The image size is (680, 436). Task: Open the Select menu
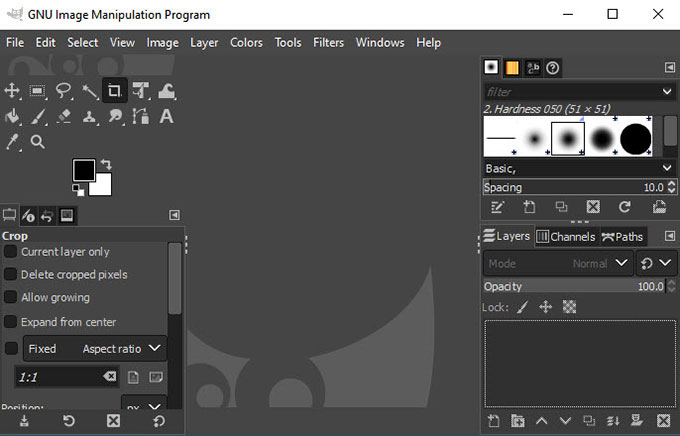click(x=82, y=43)
